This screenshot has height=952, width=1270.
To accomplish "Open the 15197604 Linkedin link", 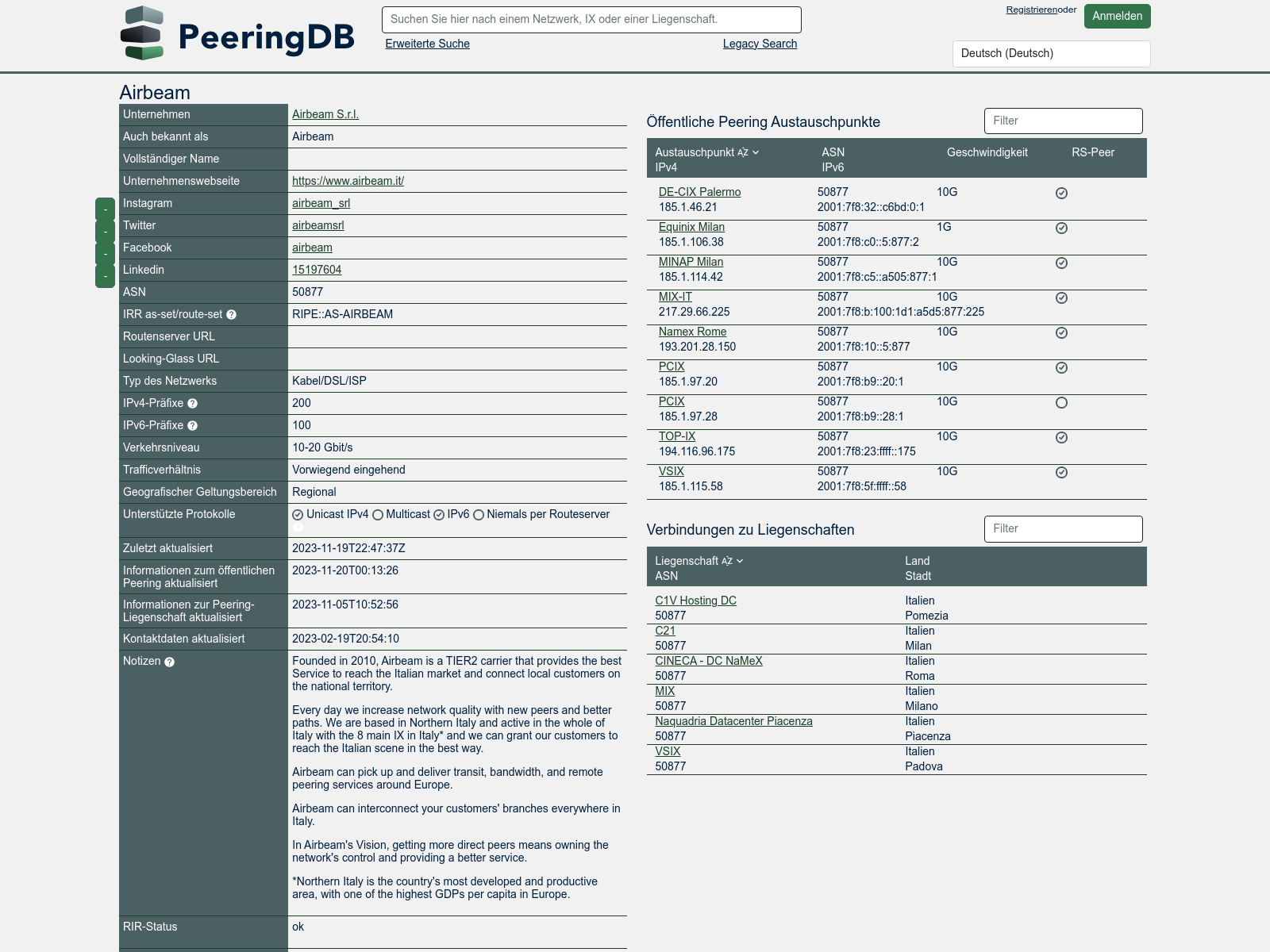I will click(317, 270).
